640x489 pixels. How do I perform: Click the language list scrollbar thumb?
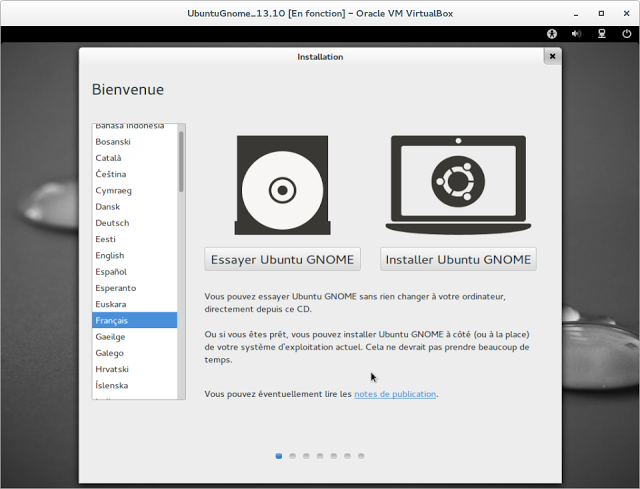tap(181, 162)
